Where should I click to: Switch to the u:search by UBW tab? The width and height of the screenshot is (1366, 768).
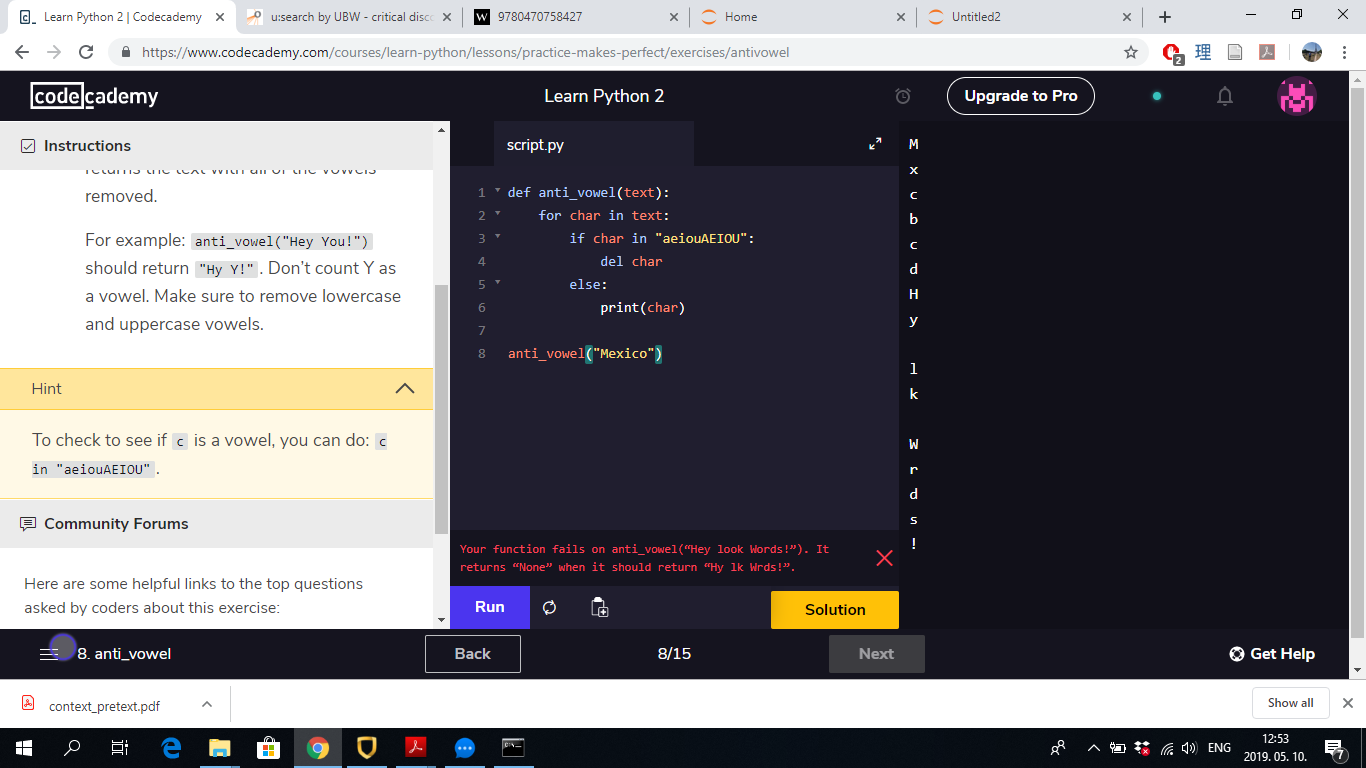pyautogui.click(x=346, y=17)
